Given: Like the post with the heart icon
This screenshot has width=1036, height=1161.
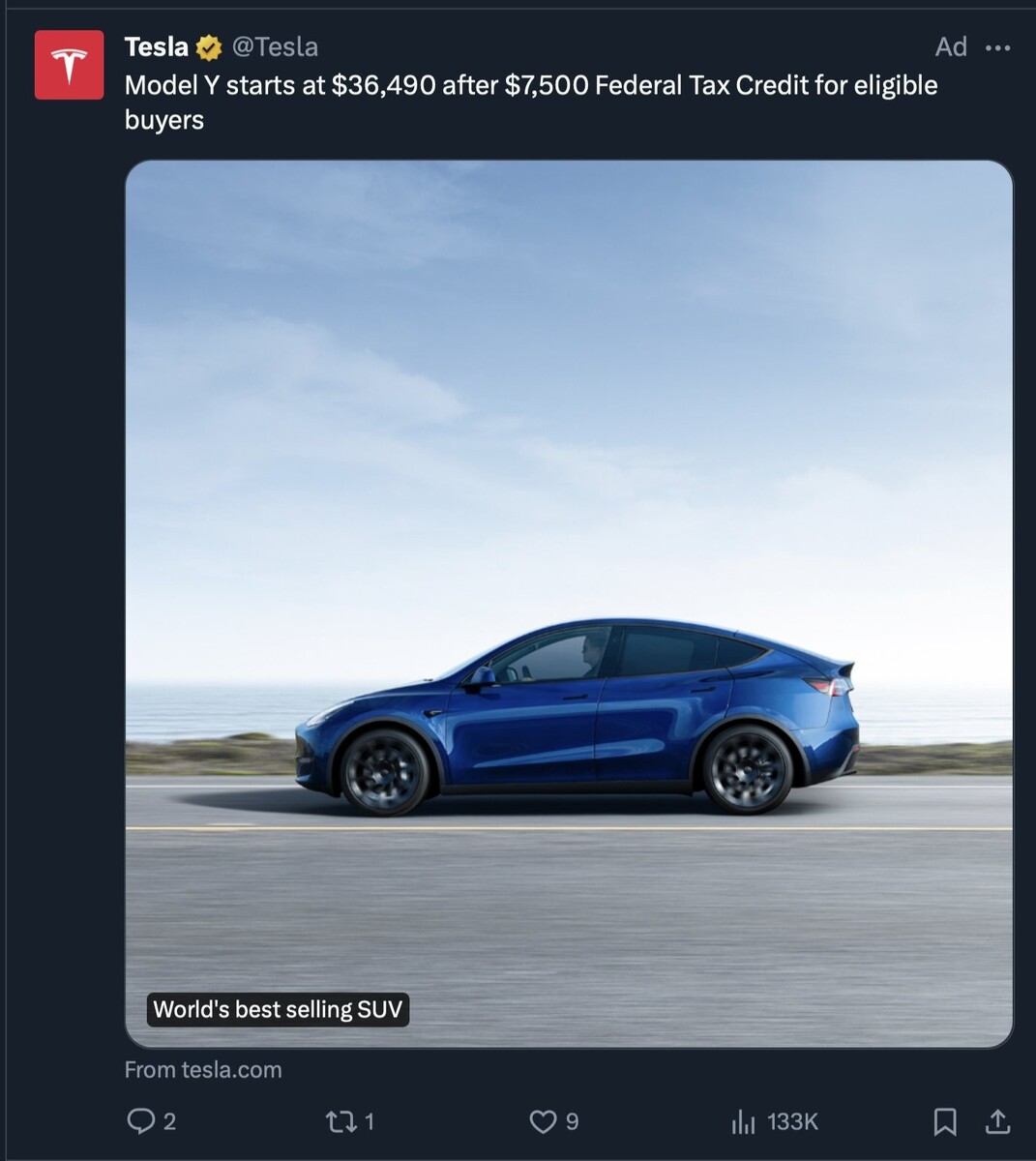Looking at the screenshot, I should point(543,1121).
